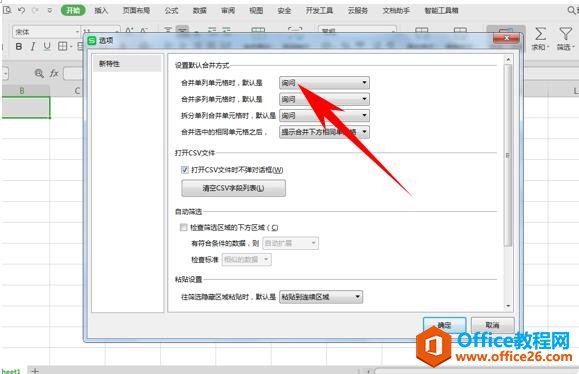Screen dimensions: 579x374
Task: Switch to the 审阅 ribbon tab
Action: pos(228,11)
